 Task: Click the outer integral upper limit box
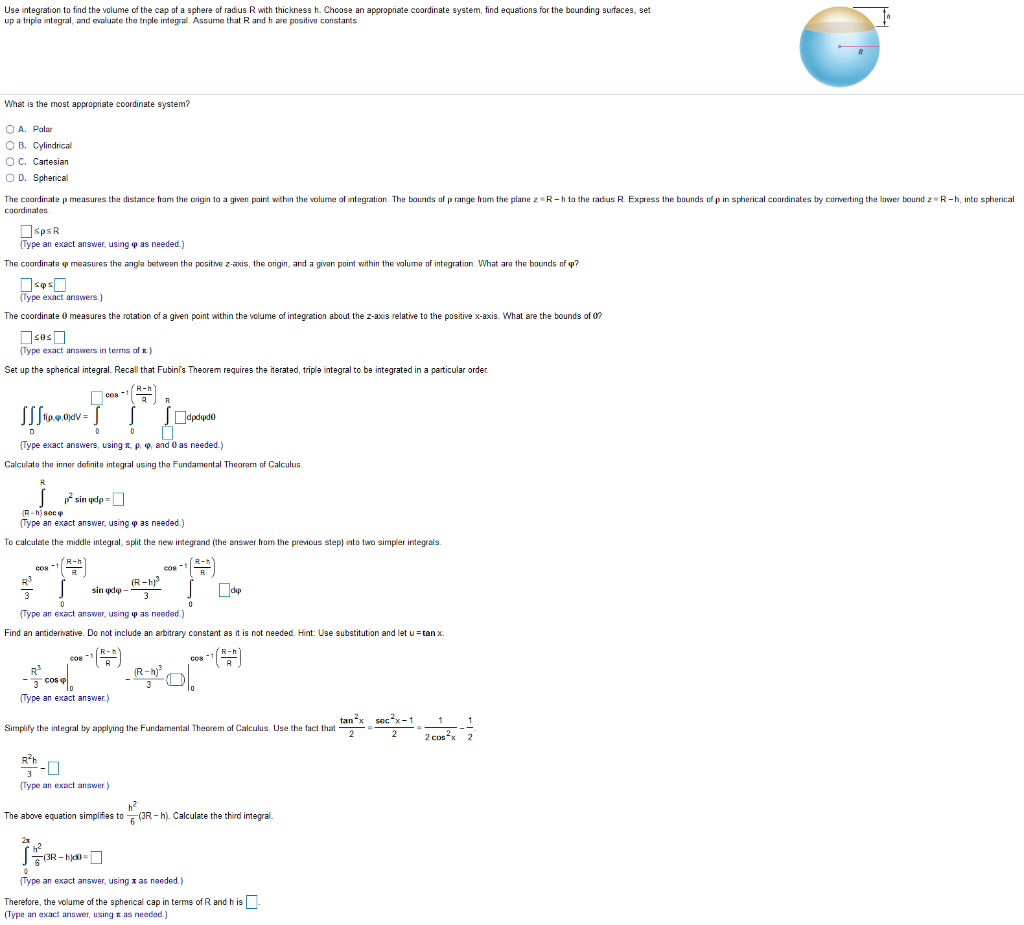(97, 398)
